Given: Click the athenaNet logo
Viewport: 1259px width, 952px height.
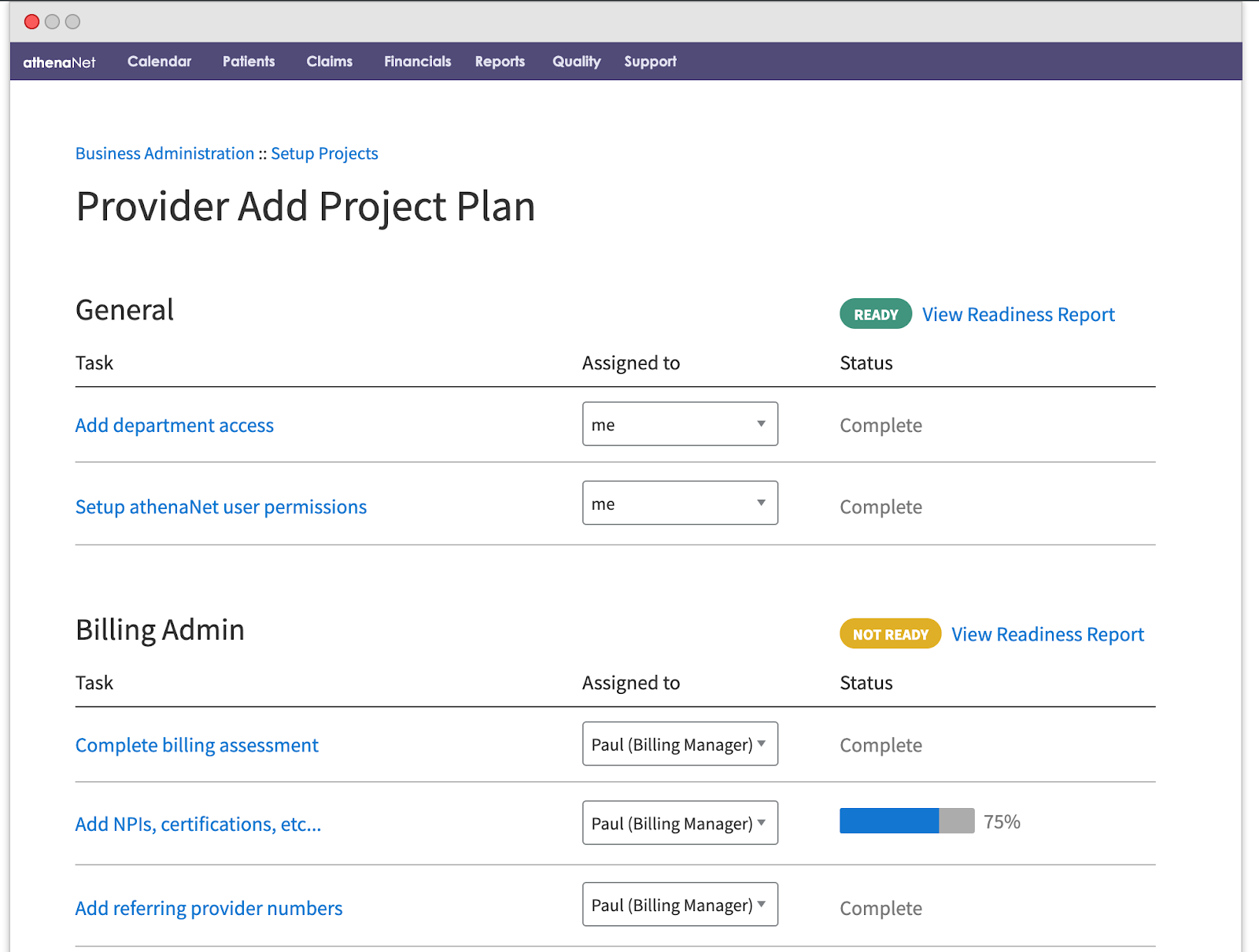Looking at the screenshot, I should [x=59, y=62].
